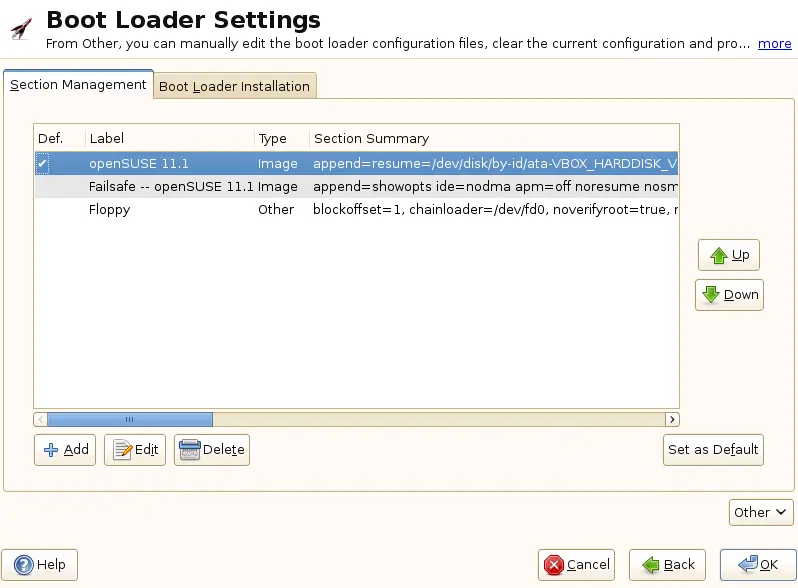Cancel the dialog with the red X button
This screenshot has width=798, height=588.
pyautogui.click(x=576, y=565)
